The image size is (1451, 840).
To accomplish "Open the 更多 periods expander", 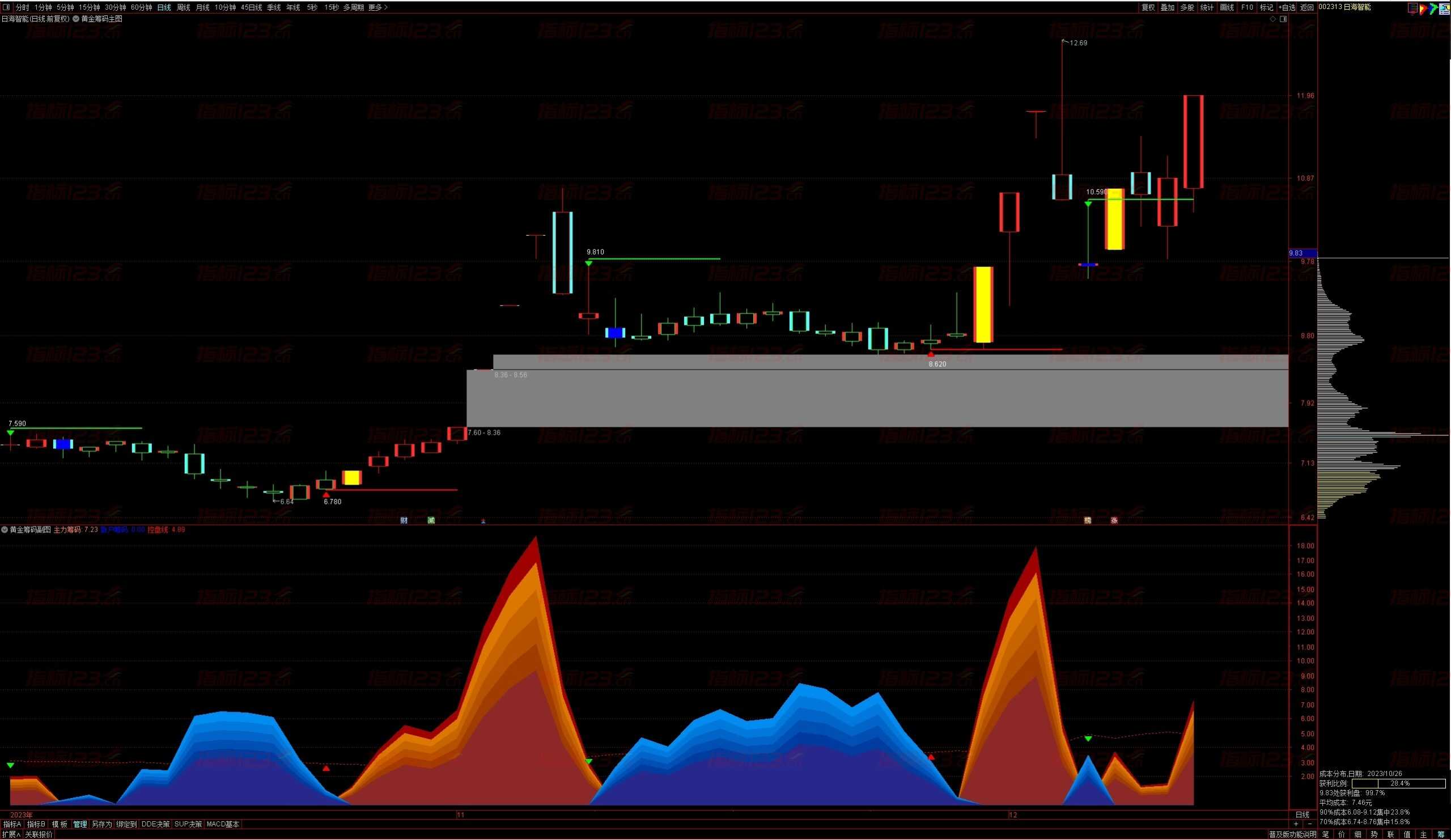I will (x=377, y=7).
